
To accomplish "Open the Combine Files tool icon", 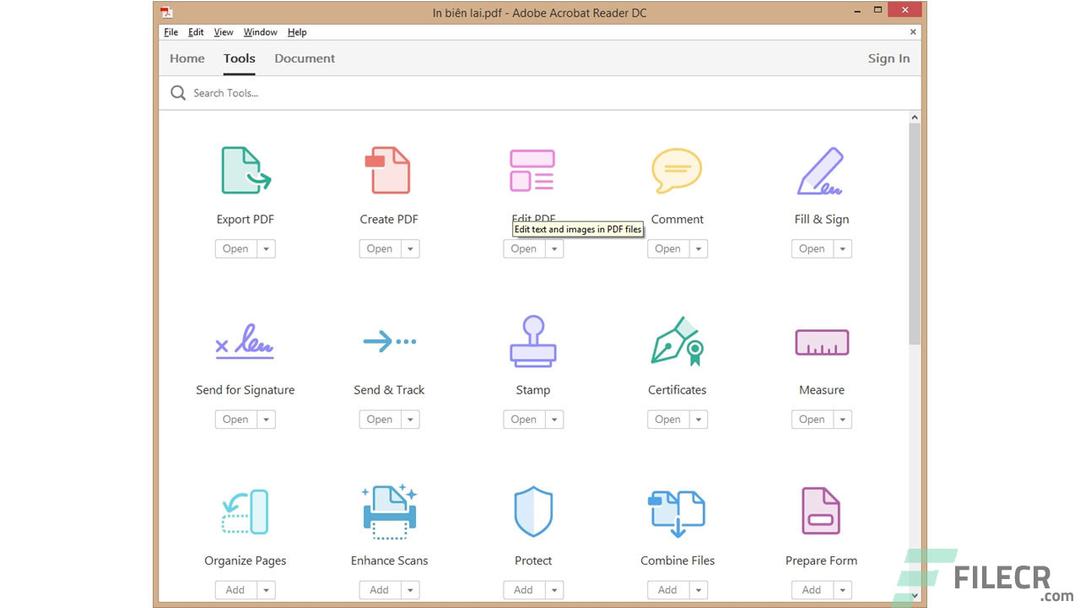I will coord(677,511).
